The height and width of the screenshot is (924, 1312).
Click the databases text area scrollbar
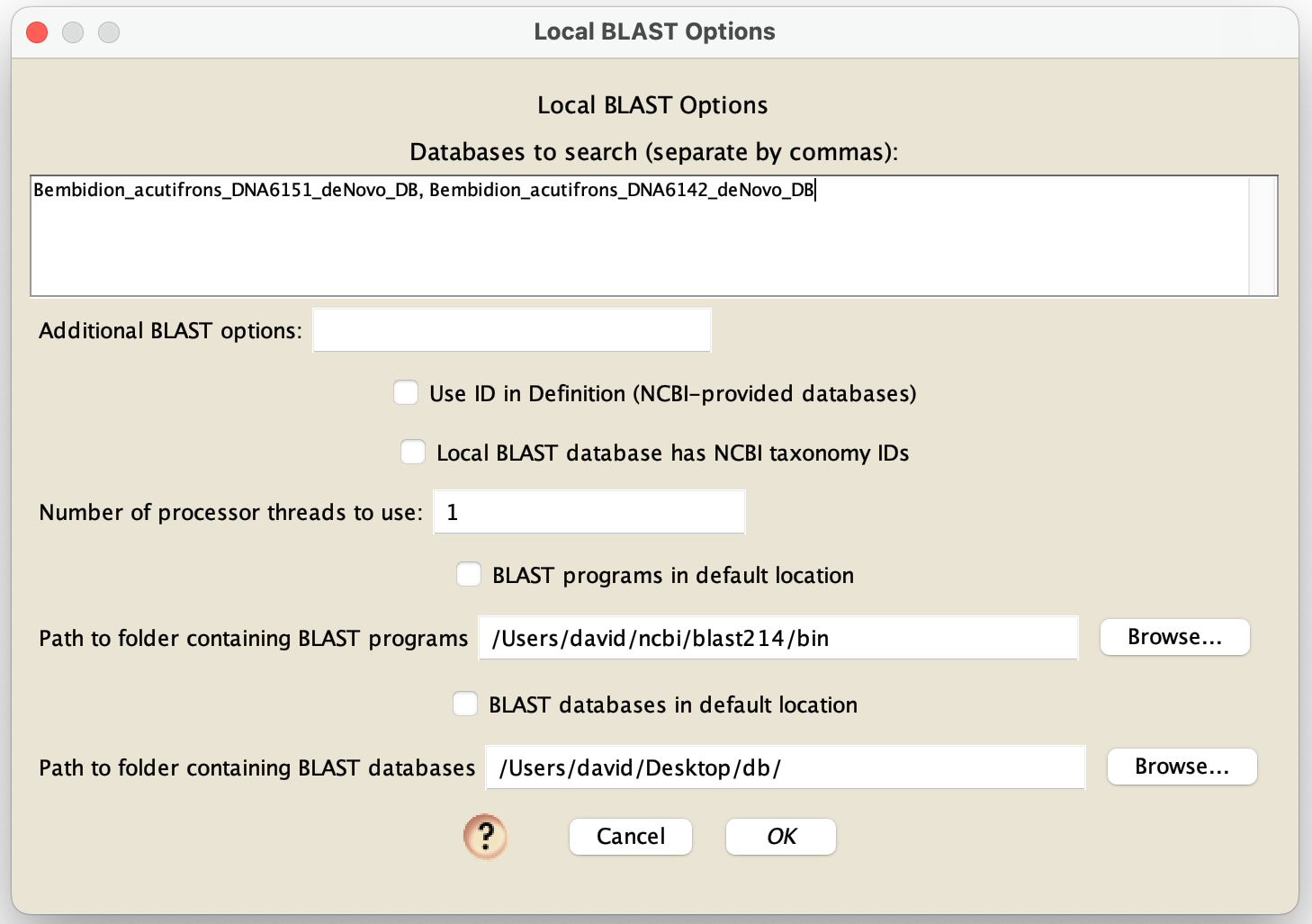[x=1263, y=236]
